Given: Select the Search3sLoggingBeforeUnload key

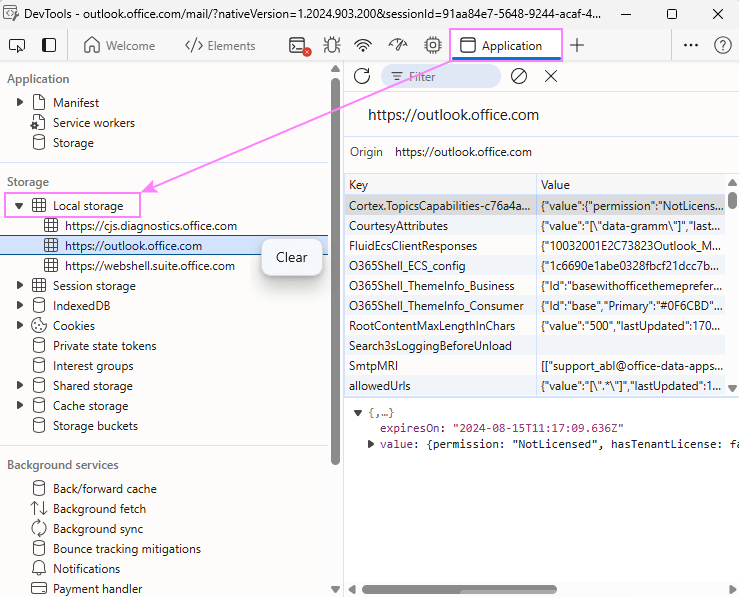Looking at the screenshot, I should coord(430,346).
